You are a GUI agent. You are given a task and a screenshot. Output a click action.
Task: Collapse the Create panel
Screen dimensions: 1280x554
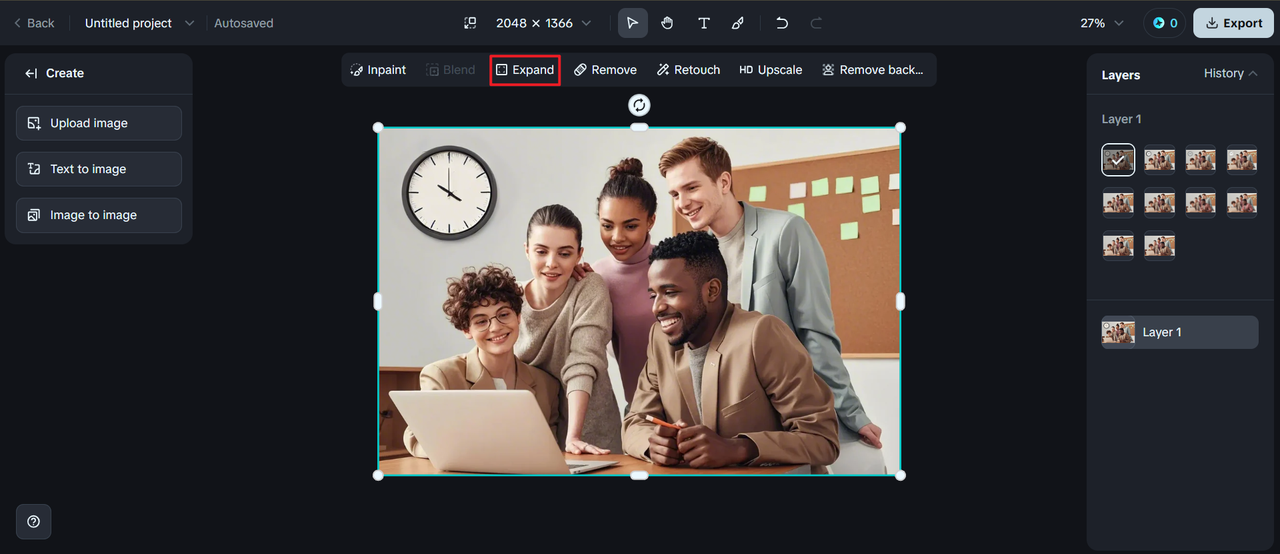[31, 73]
